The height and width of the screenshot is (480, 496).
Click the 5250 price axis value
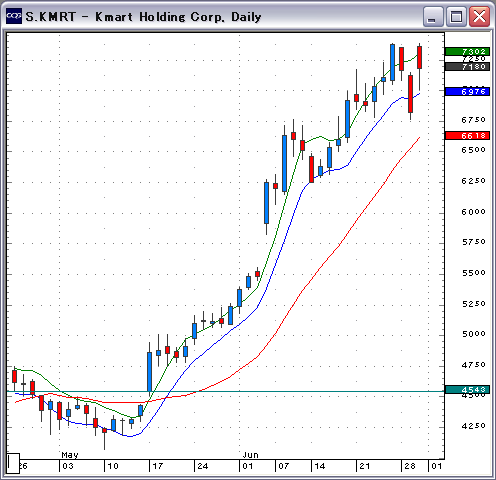473,304
